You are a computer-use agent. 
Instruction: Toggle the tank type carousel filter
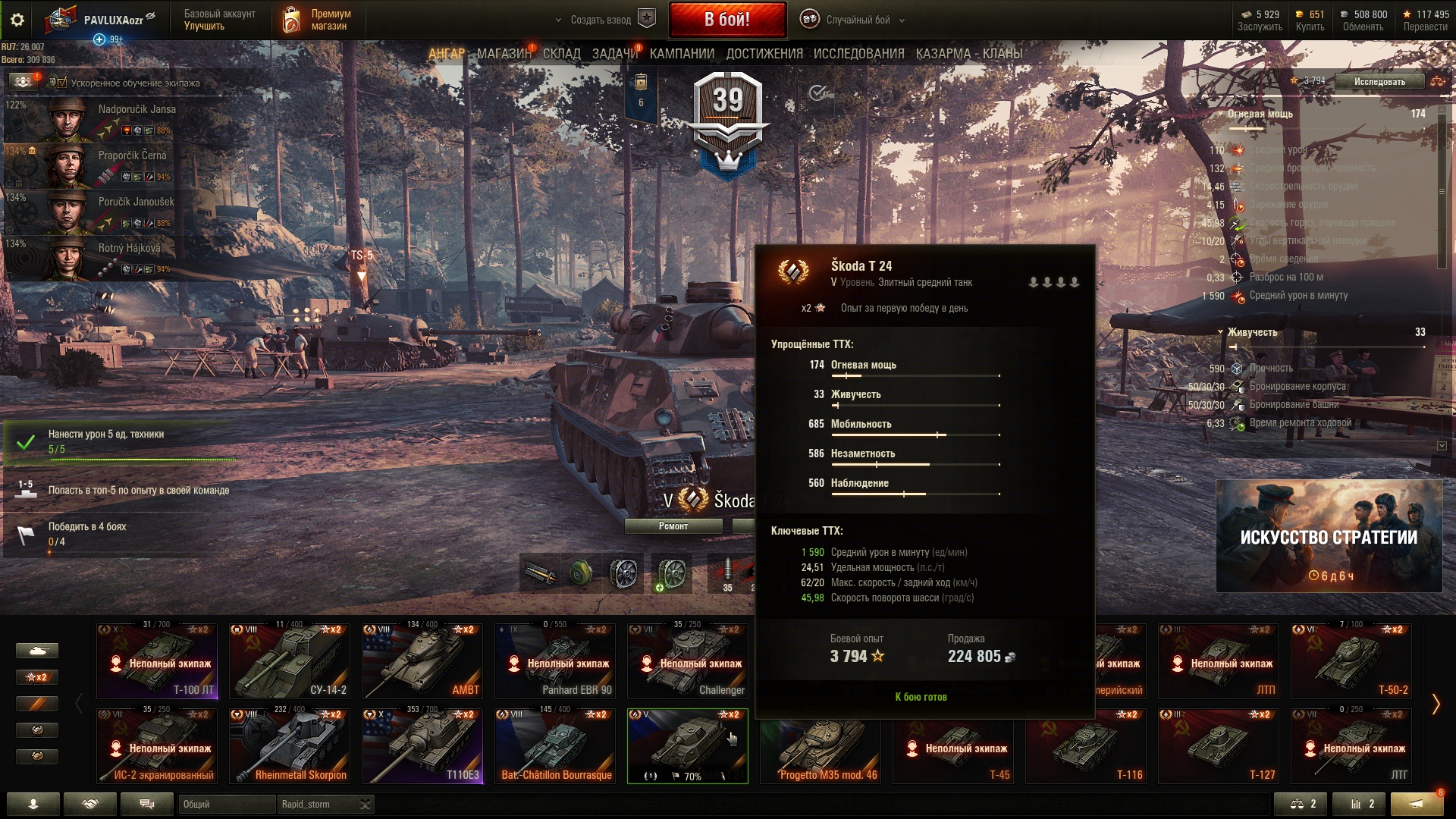coord(37,651)
